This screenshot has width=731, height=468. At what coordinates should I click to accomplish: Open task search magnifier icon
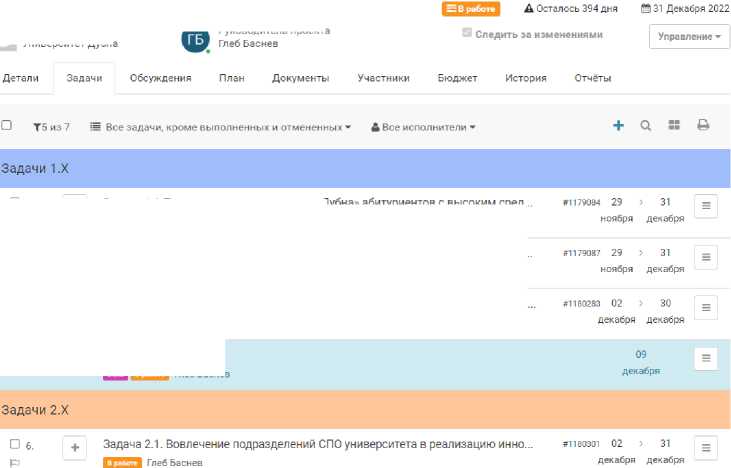646,125
